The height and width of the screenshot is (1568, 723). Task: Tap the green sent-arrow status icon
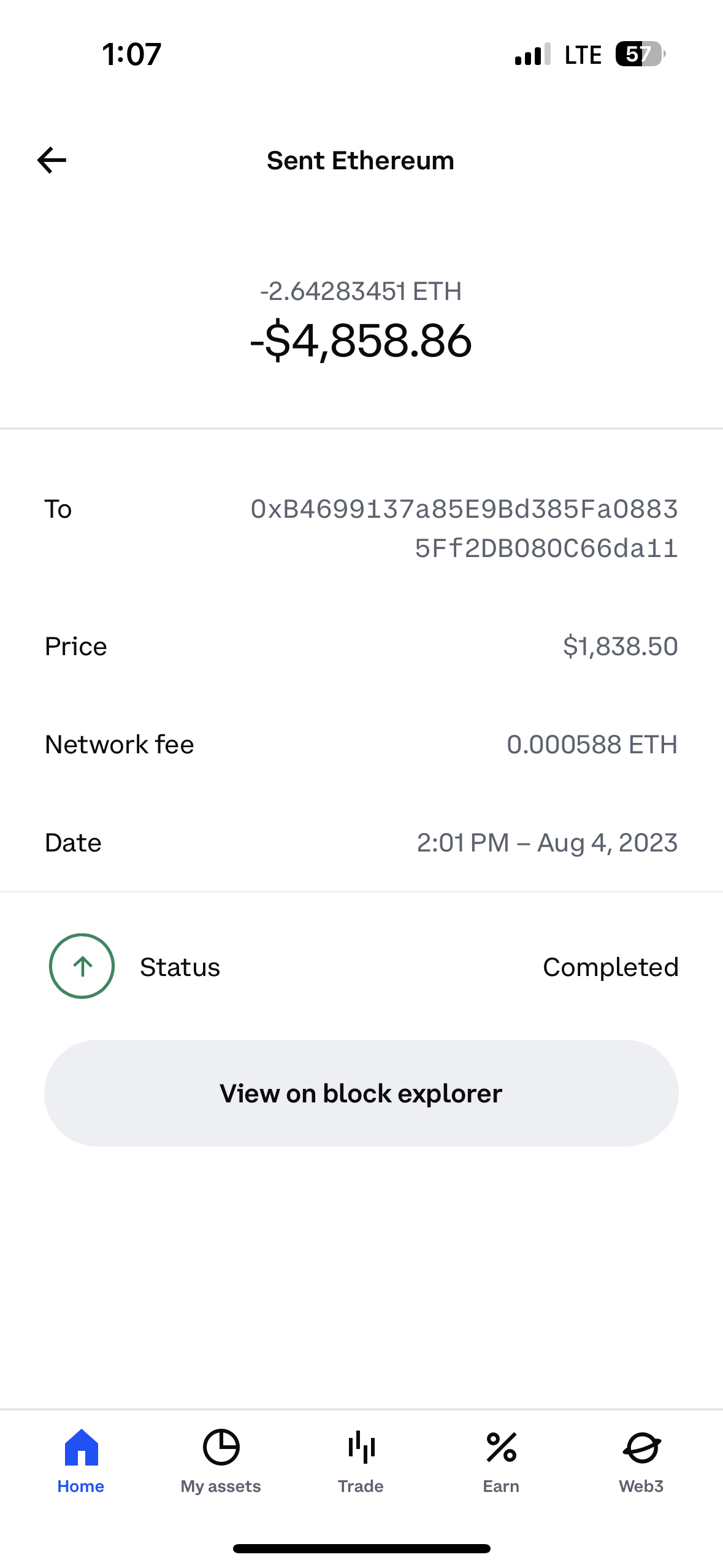click(x=82, y=966)
